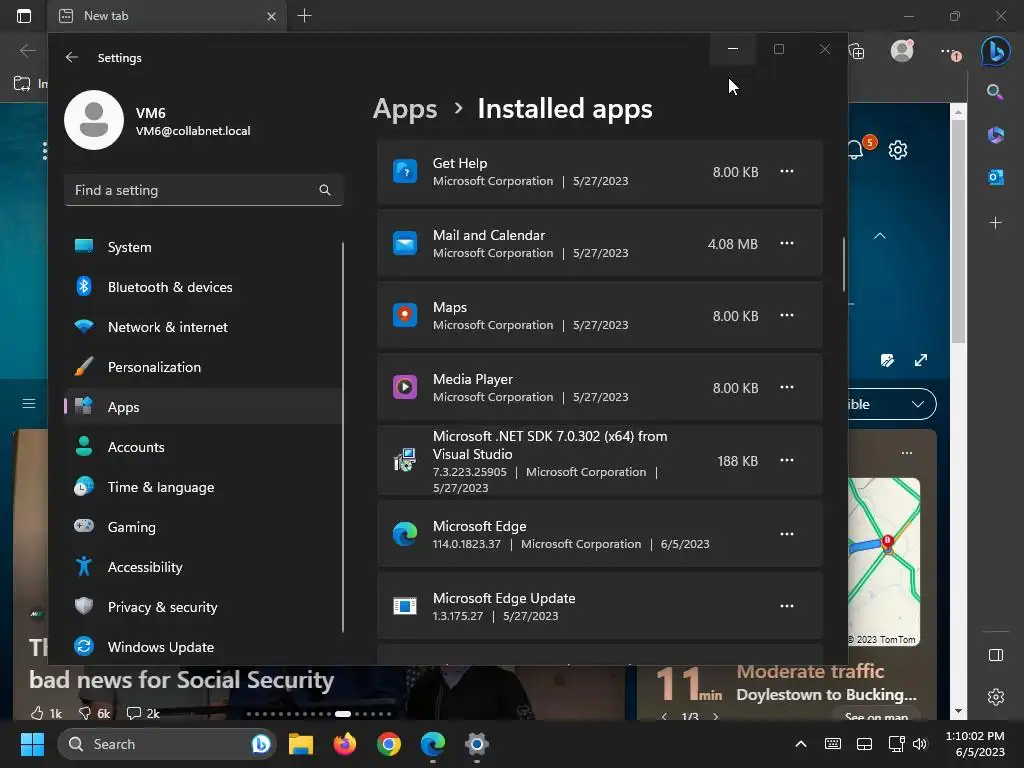This screenshot has width=1024, height=768.
Task: Click the Maps app icon
Action: point(405,315)
